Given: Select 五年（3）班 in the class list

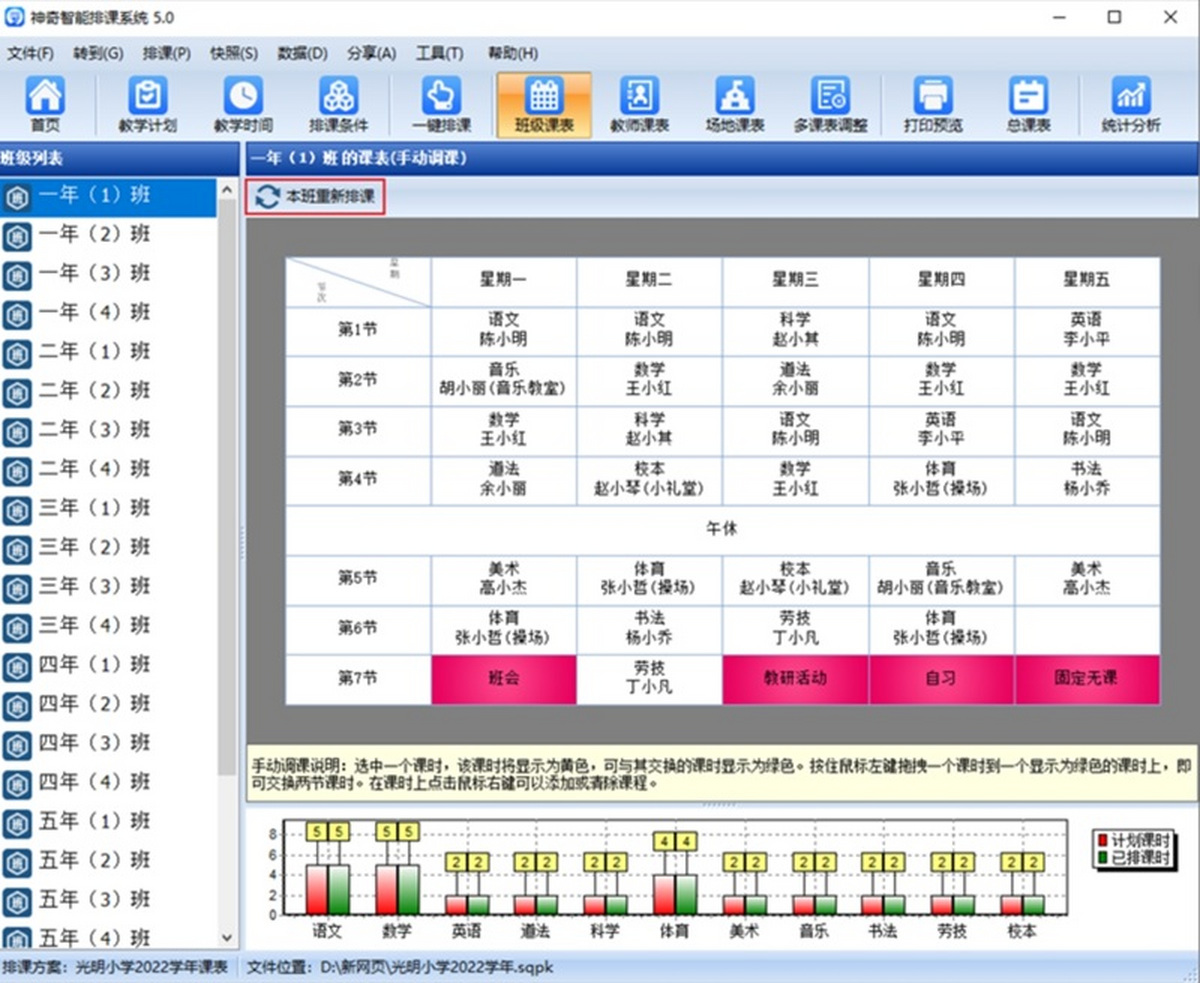Looking at the screenshot, I should pyautogui.click(x=108, y=902).
